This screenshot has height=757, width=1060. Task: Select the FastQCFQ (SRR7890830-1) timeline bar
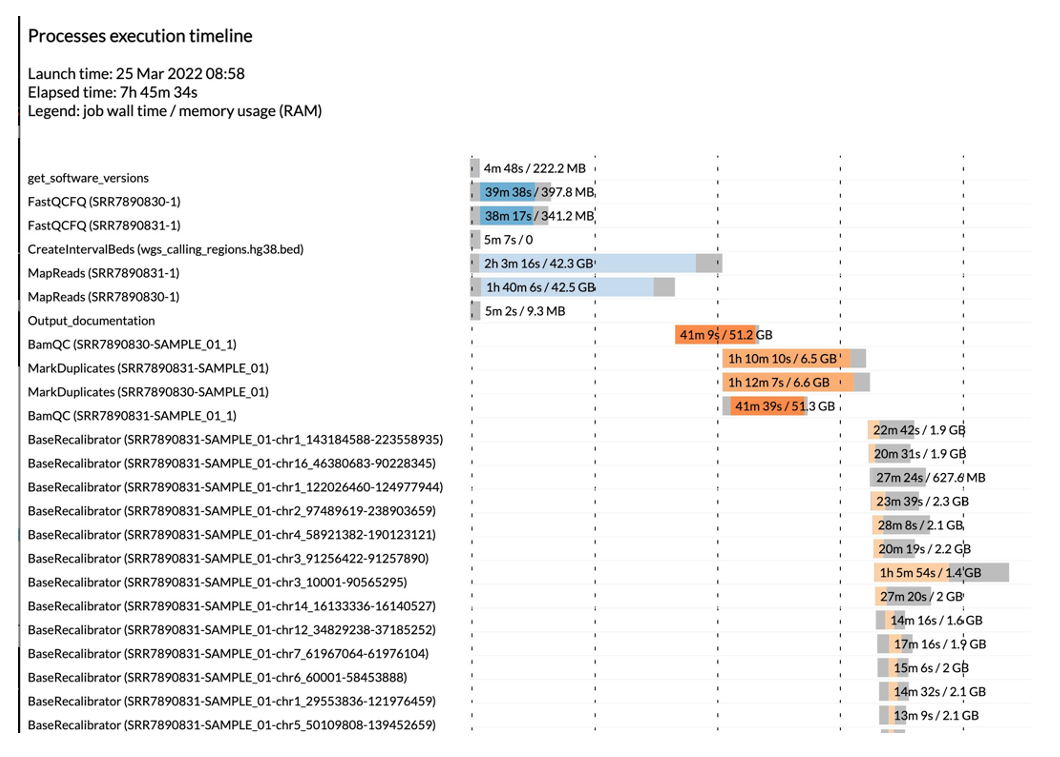(510, 191)
